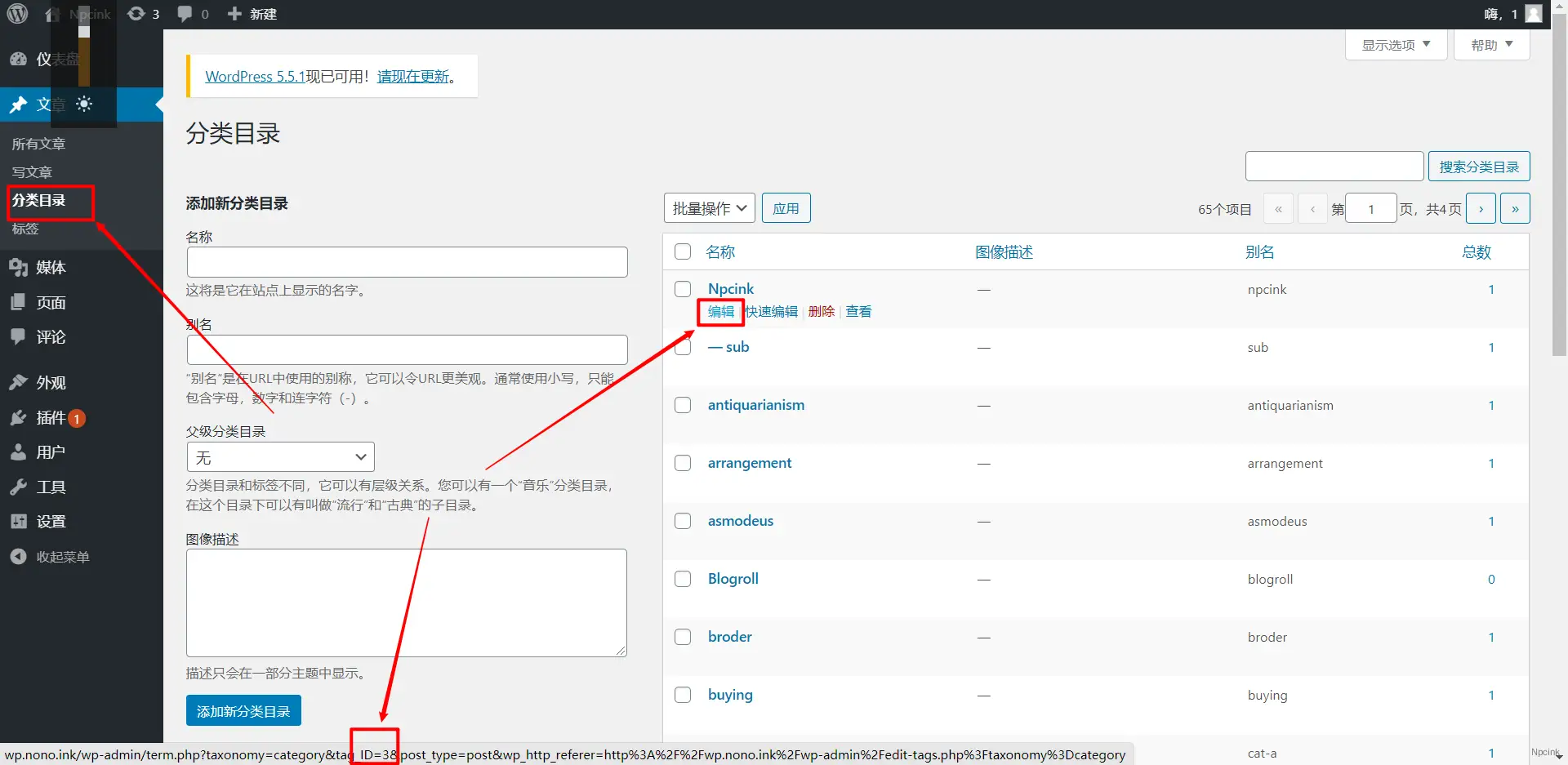Expand the Screen Options (显示选项) panel
This screenshot has width=1568, height=765.
click(1396, 45)
